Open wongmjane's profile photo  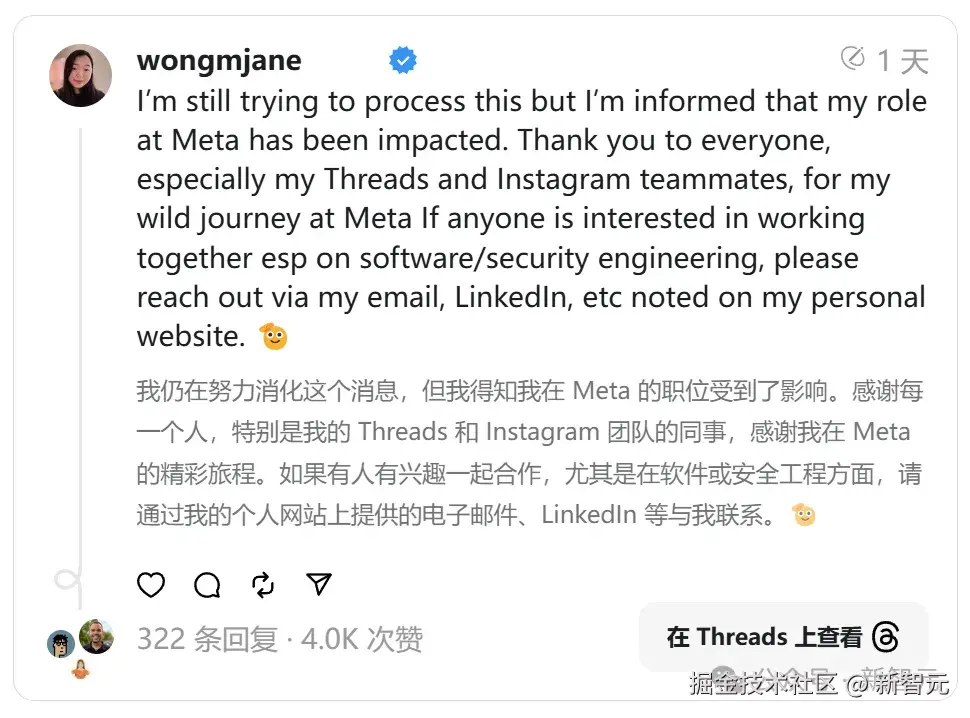tap(80, 75)
